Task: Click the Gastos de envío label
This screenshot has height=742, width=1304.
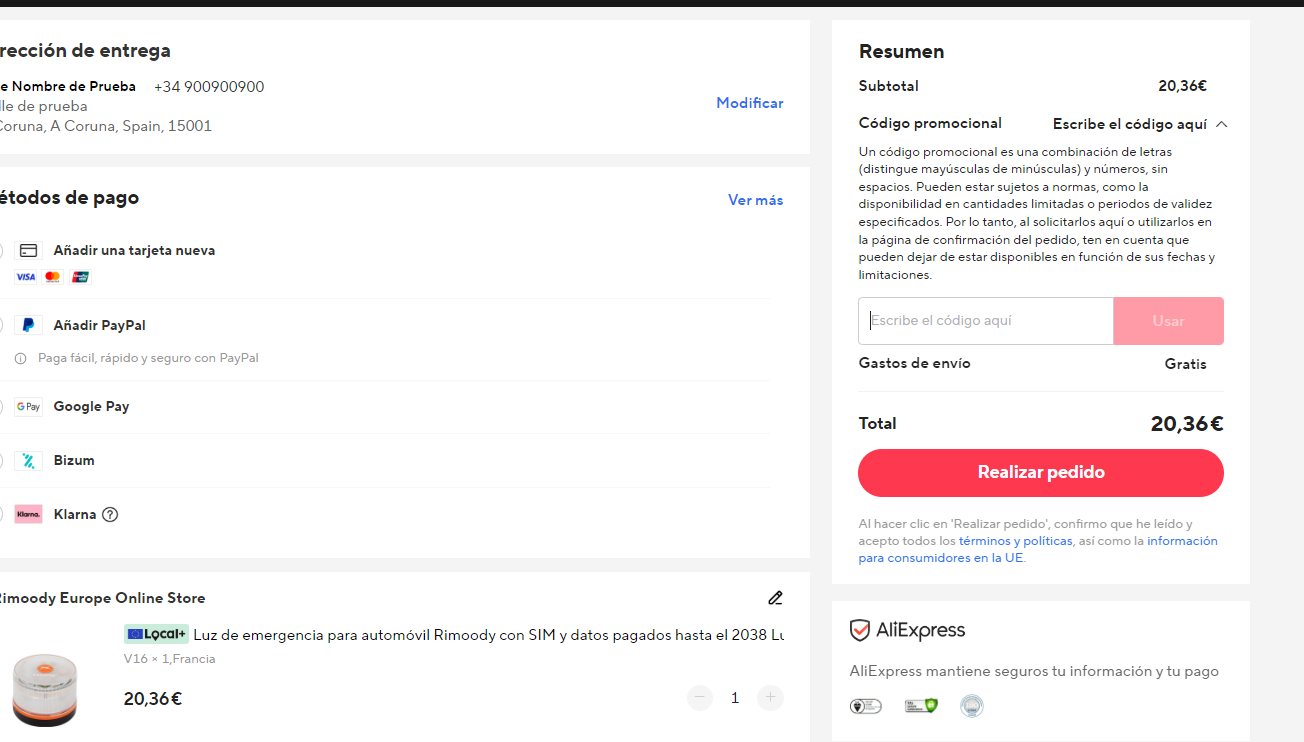Action: 915,363
